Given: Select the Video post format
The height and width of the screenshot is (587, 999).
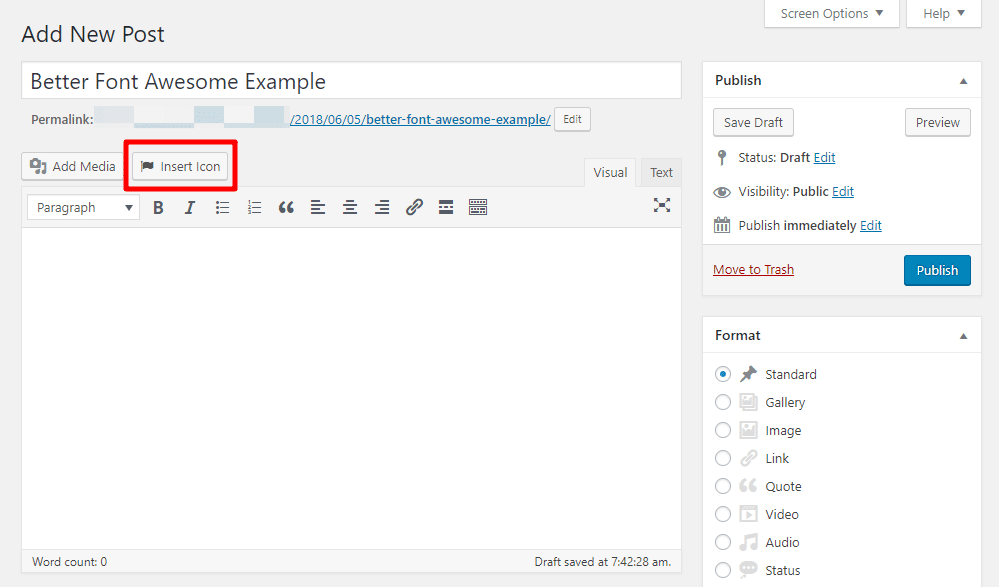Looking at the screenshot, I should pyautogui.click(x=722, y=514).
